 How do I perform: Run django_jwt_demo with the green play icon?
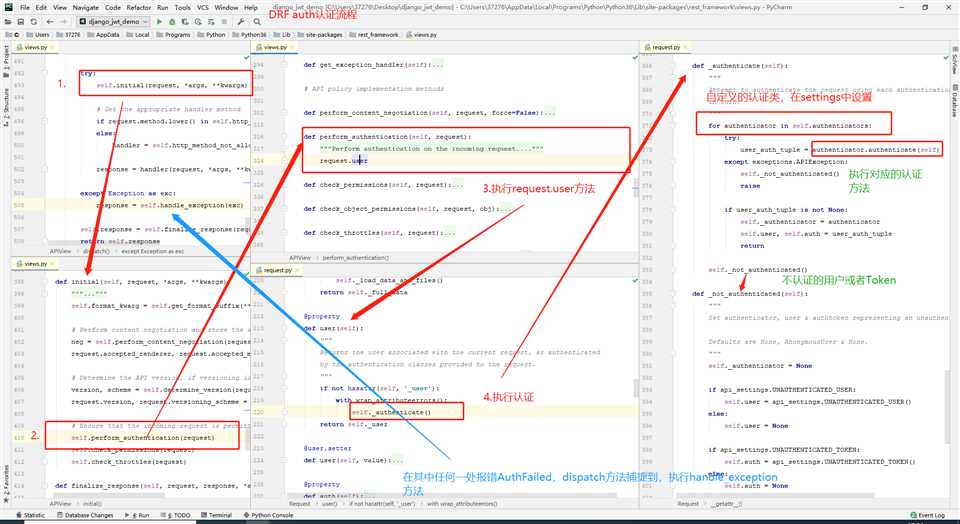pos(159,21)
